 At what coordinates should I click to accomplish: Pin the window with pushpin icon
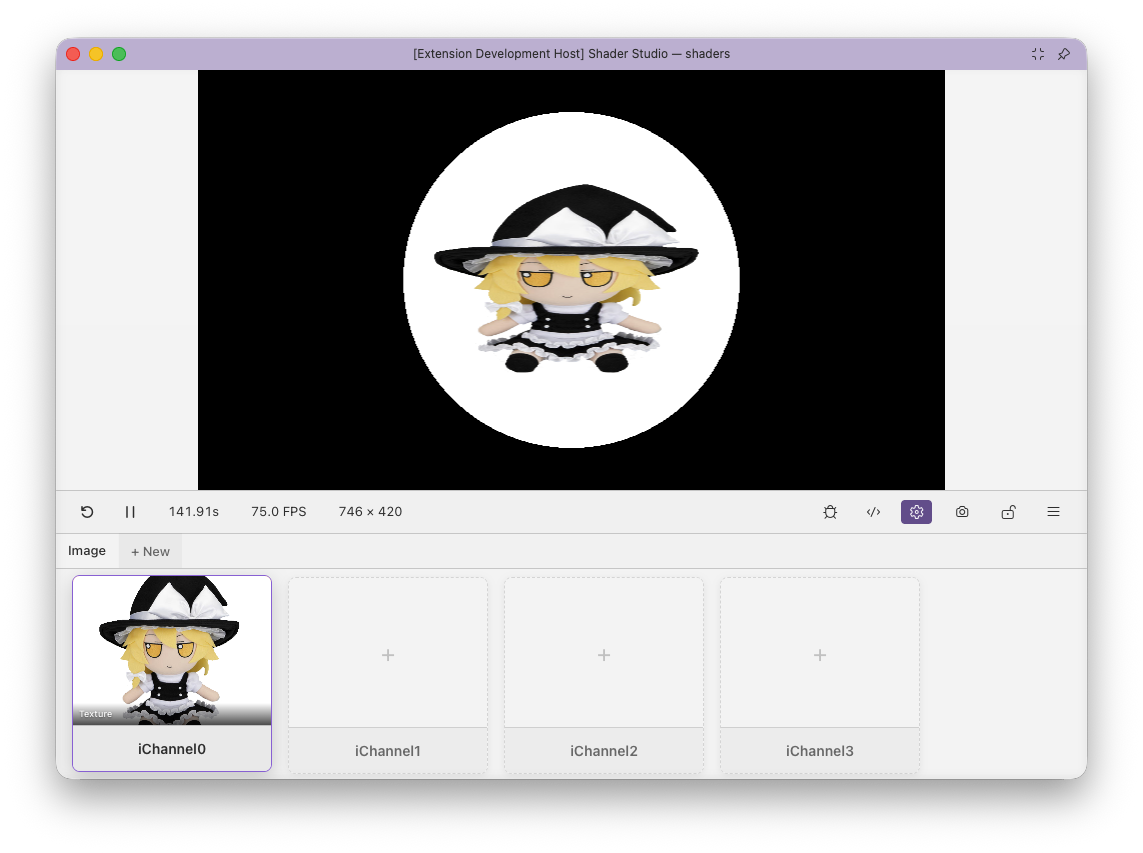[x=1064, y=54]
